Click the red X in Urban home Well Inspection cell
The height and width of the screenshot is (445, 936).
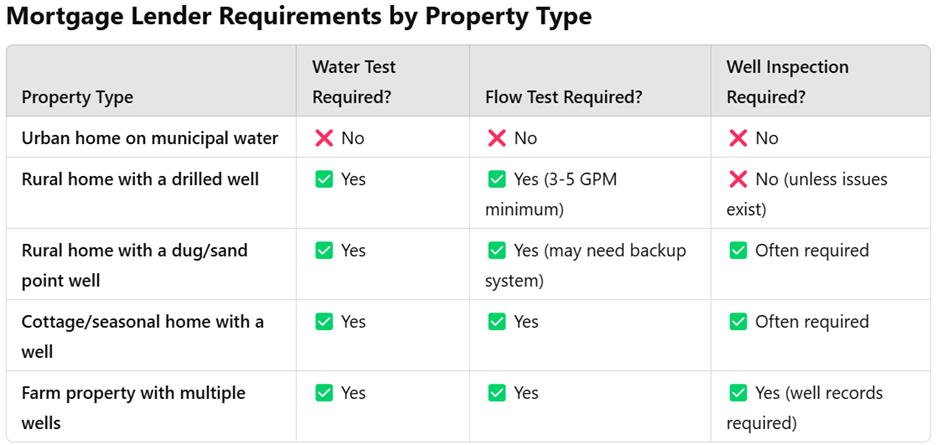pos(738,138)
